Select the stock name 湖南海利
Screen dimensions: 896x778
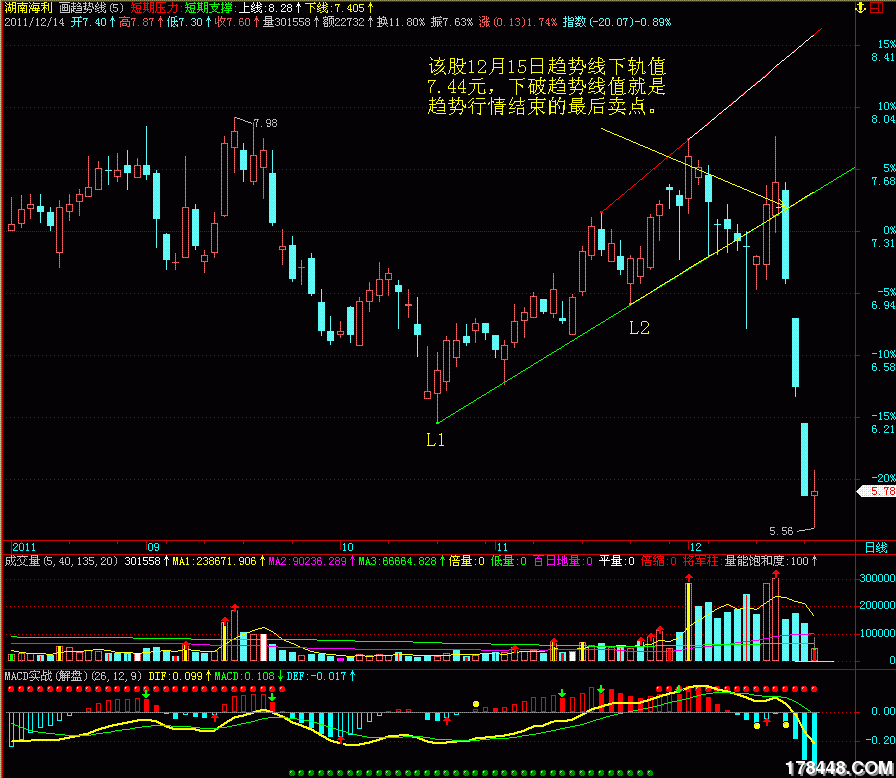[x=29, y=8]
